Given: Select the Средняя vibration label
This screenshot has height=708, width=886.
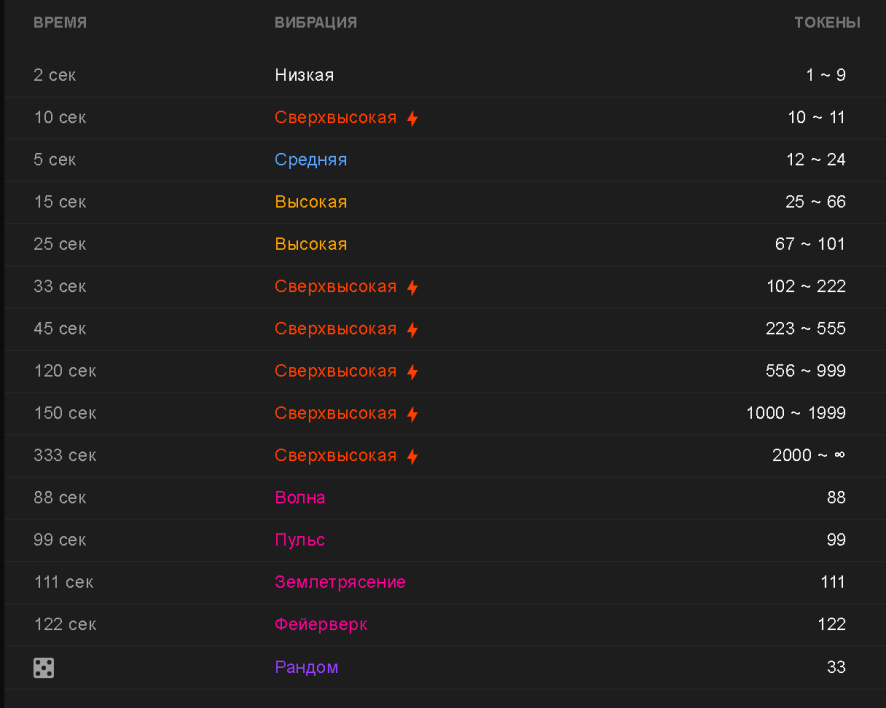Looking at the screenshot, I should click(x=311, y=160).
